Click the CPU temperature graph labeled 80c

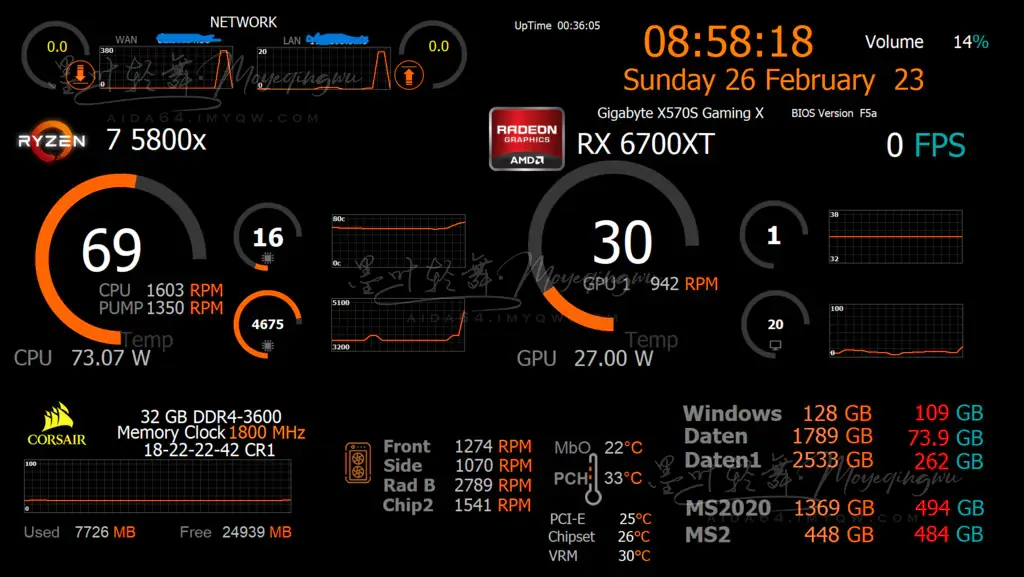click(x=398, y=240)
